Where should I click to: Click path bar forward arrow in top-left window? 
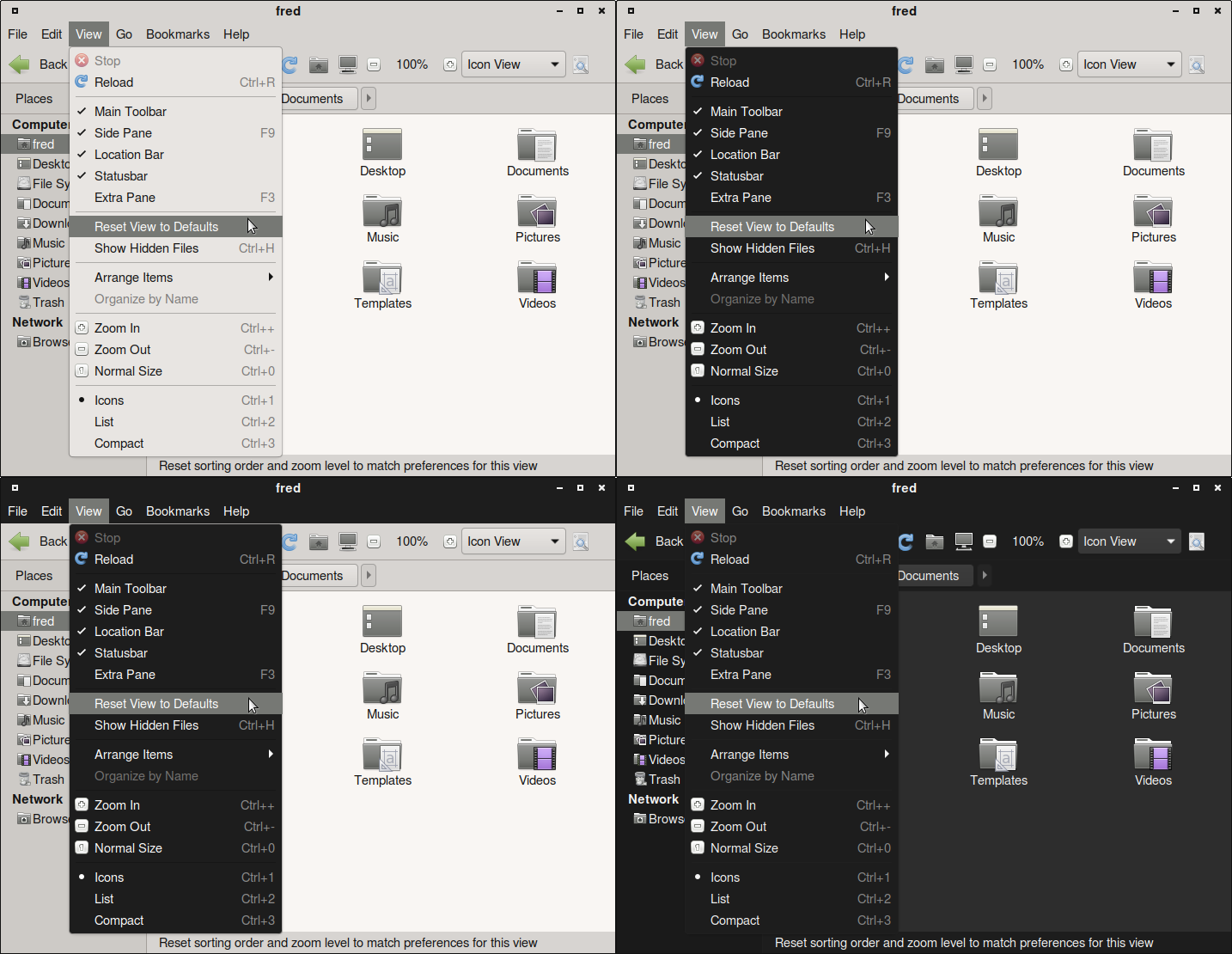[369, 99]
